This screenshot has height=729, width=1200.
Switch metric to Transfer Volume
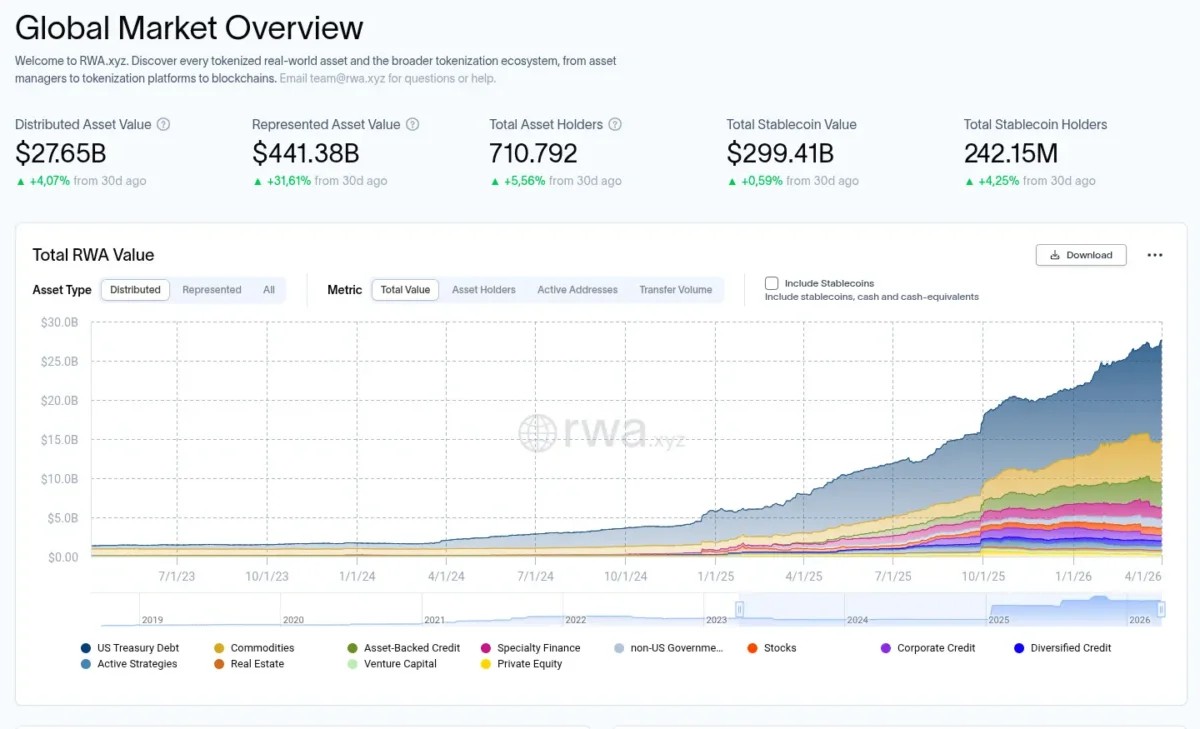[676, 290]
